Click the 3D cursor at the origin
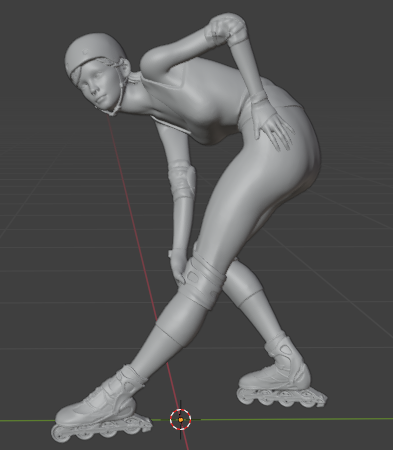The width and height of the screenshot is (393, 450). (181, 420)
